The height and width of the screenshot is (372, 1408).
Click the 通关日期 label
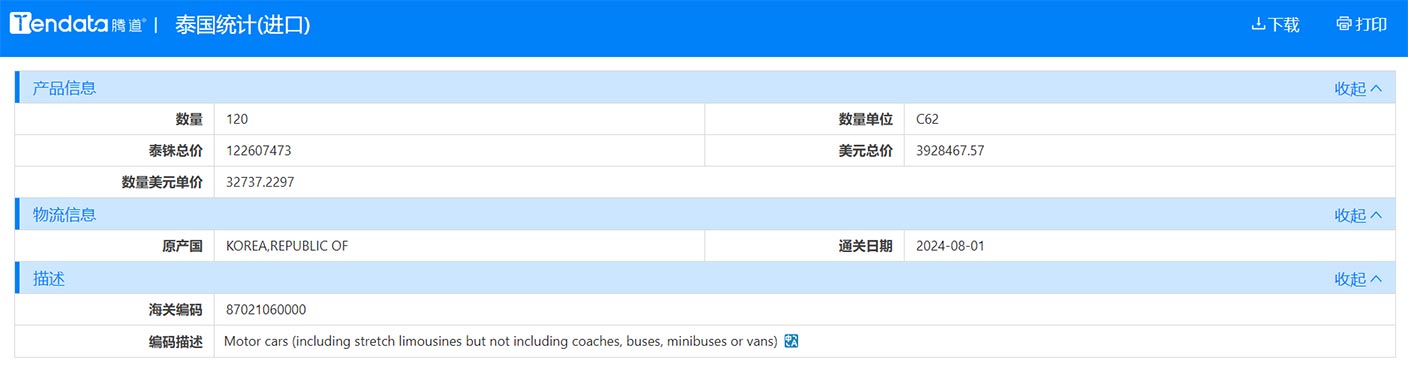pyautogui.click(x=865, y=246)
